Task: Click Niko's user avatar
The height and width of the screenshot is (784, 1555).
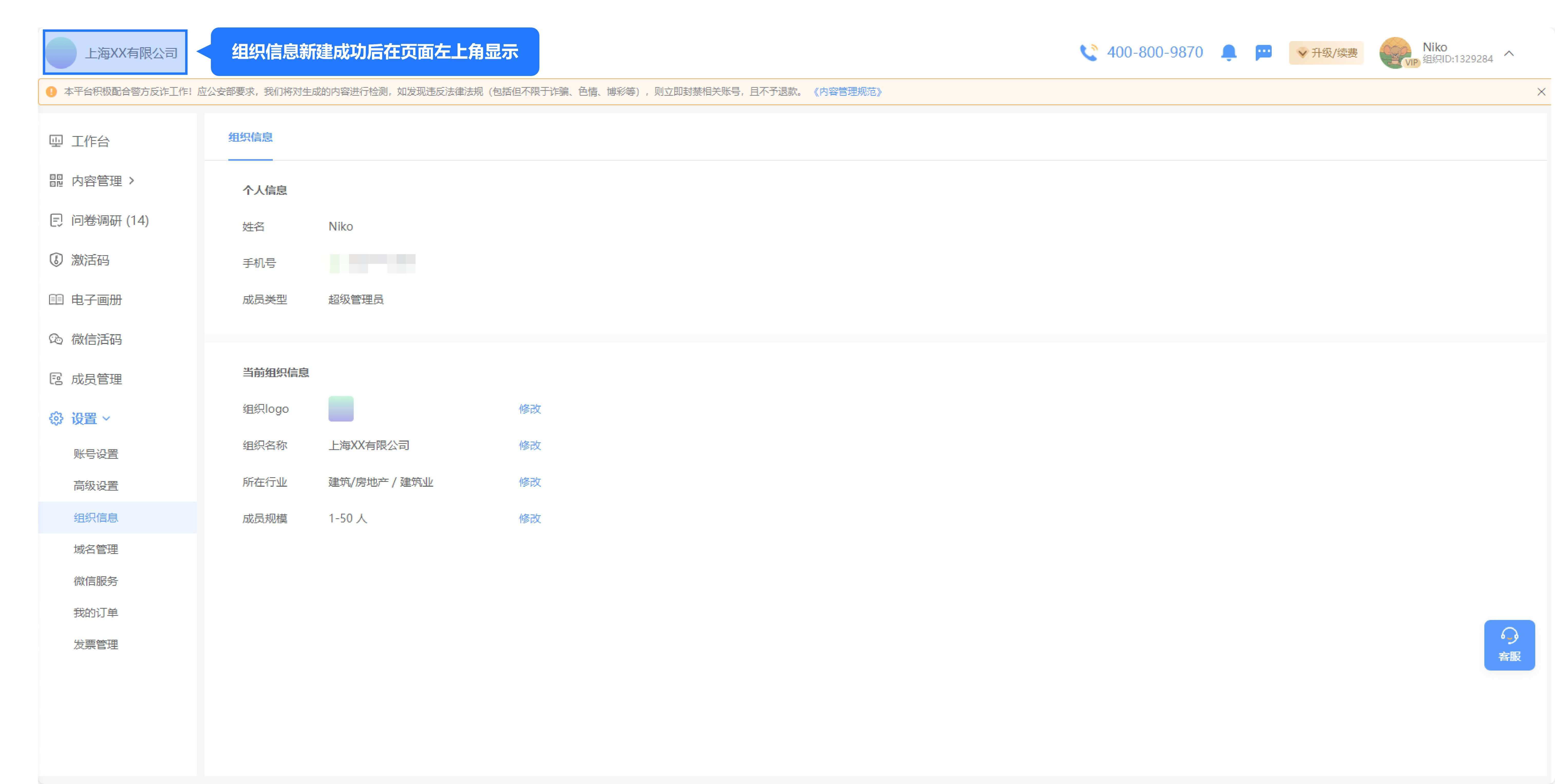Action: pos(1395,53)
